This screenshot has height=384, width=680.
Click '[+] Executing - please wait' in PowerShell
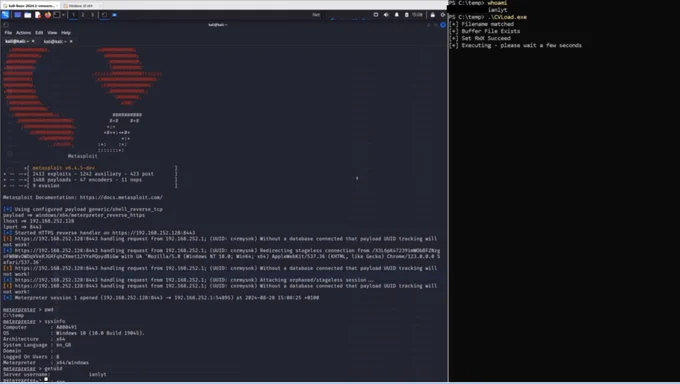[x=516, y=45]
